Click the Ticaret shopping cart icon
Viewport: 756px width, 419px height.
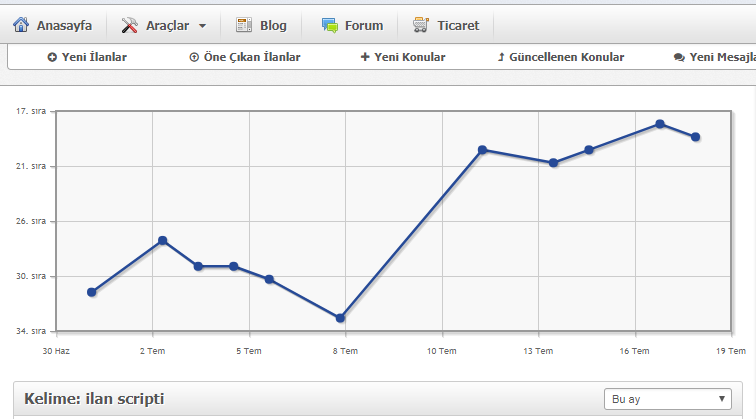[422, 25]
